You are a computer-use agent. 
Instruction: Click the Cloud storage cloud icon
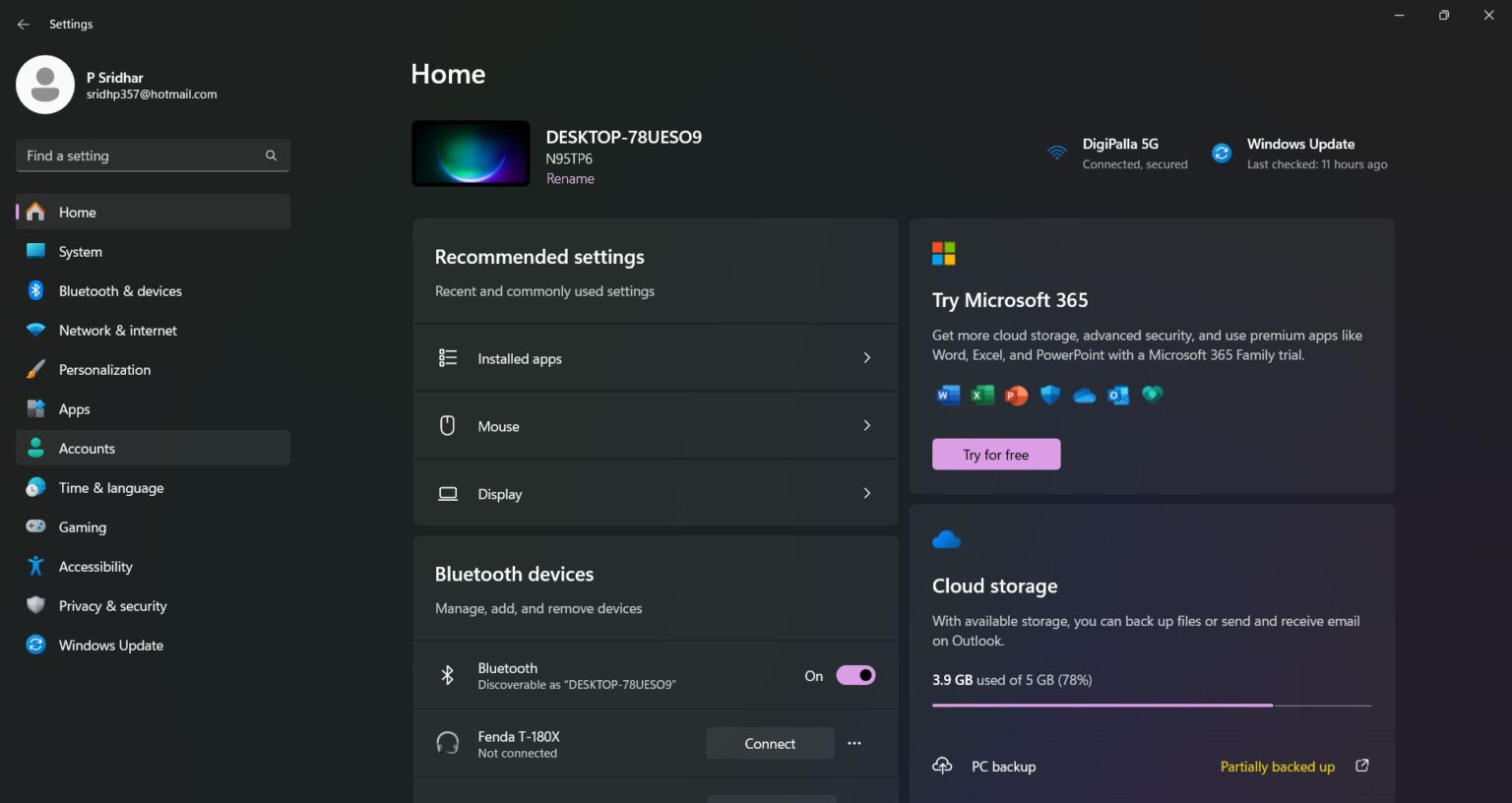(x=946, y=538)
